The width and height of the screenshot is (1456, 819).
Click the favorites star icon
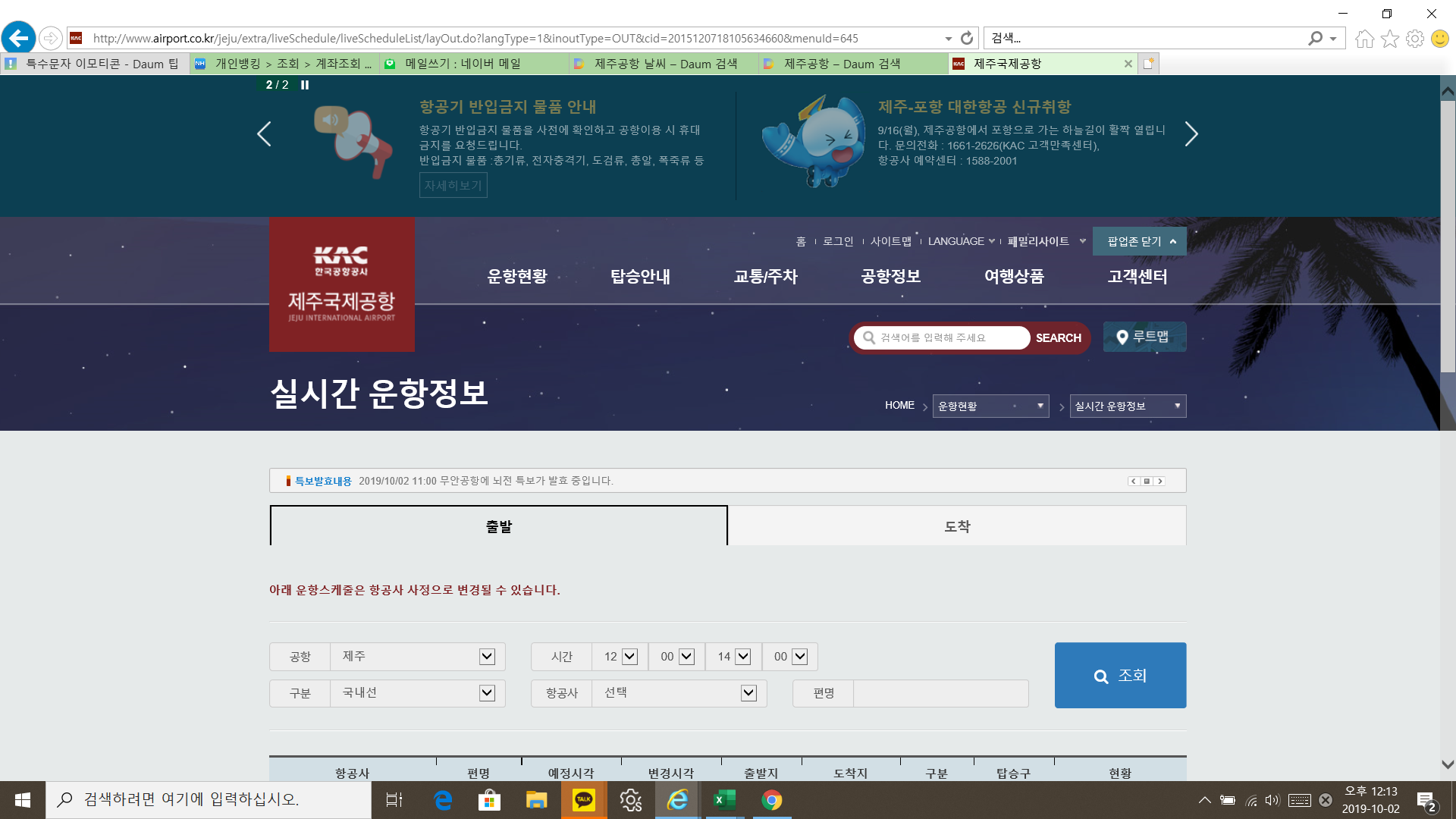point(1389,39)
